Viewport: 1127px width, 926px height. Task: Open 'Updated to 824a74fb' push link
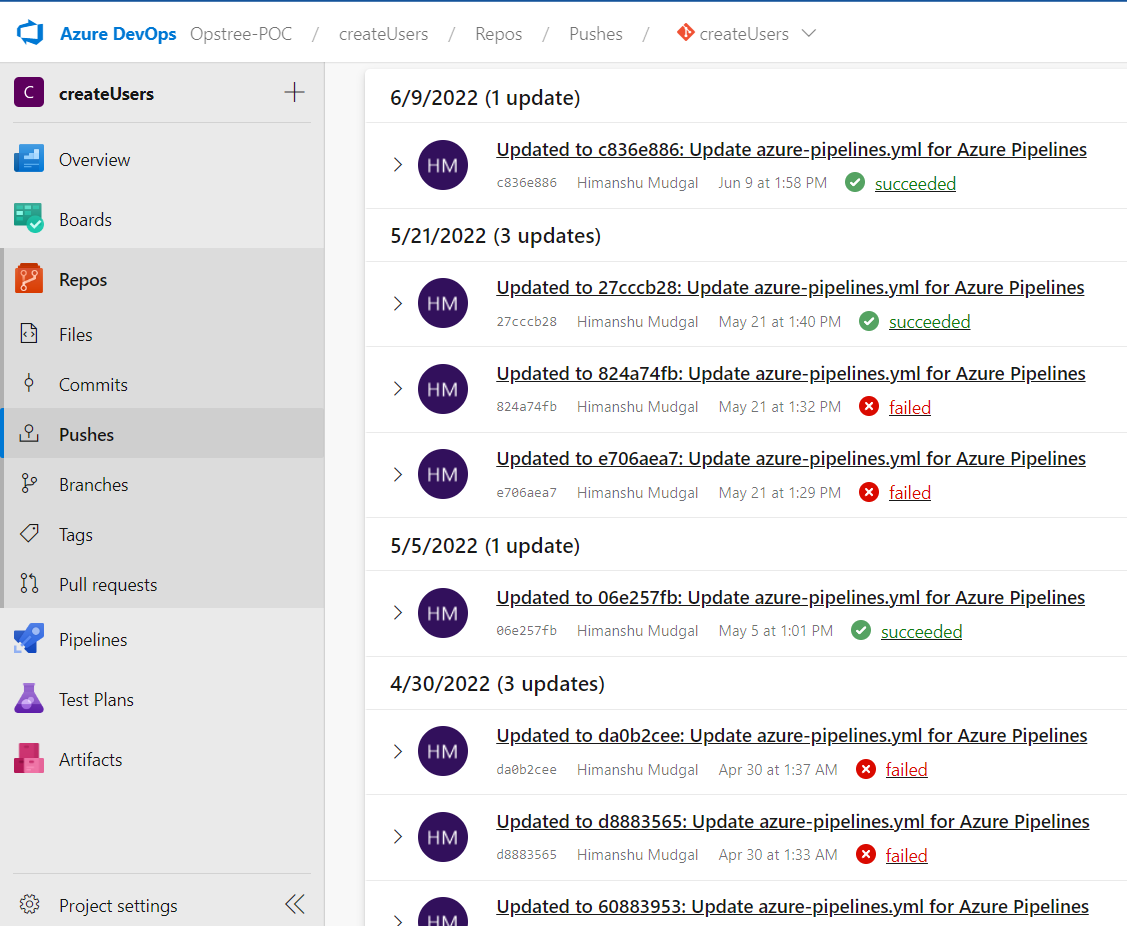tap(791, 374)
